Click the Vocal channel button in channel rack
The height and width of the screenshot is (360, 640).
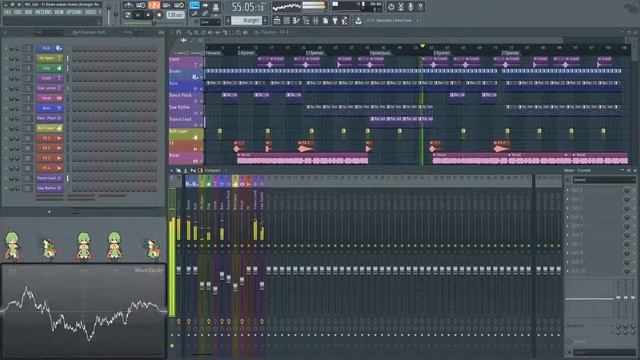coord(50,98)
